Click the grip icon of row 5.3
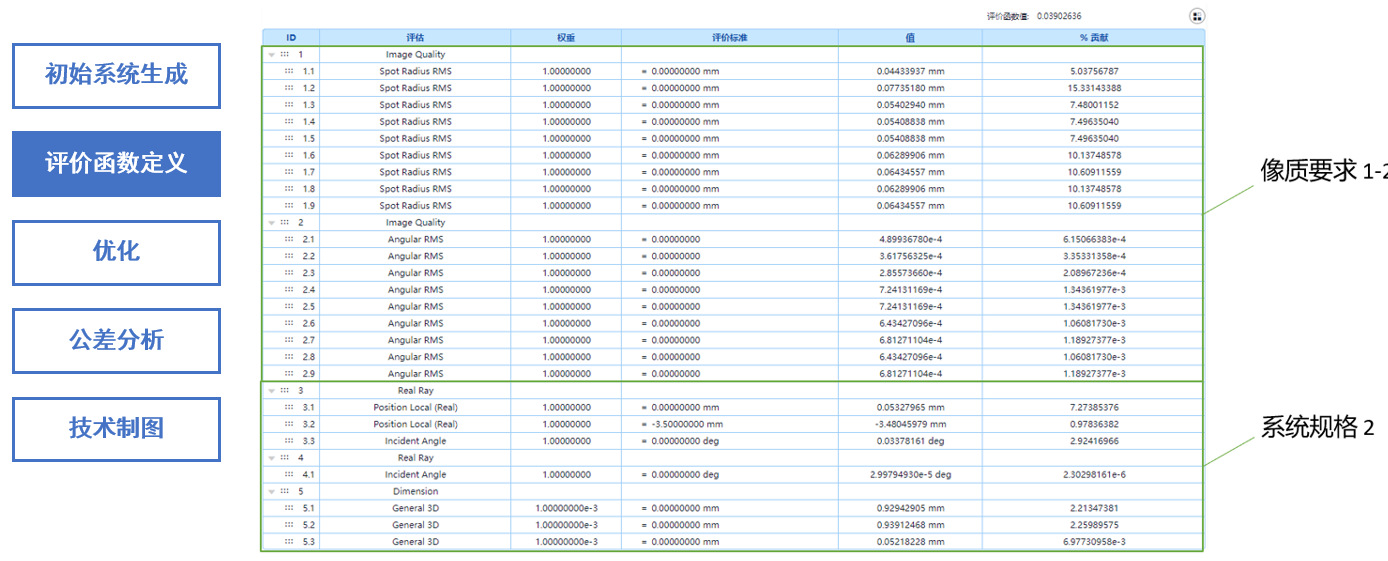1388x561 pixels. (x=289, y=542)
